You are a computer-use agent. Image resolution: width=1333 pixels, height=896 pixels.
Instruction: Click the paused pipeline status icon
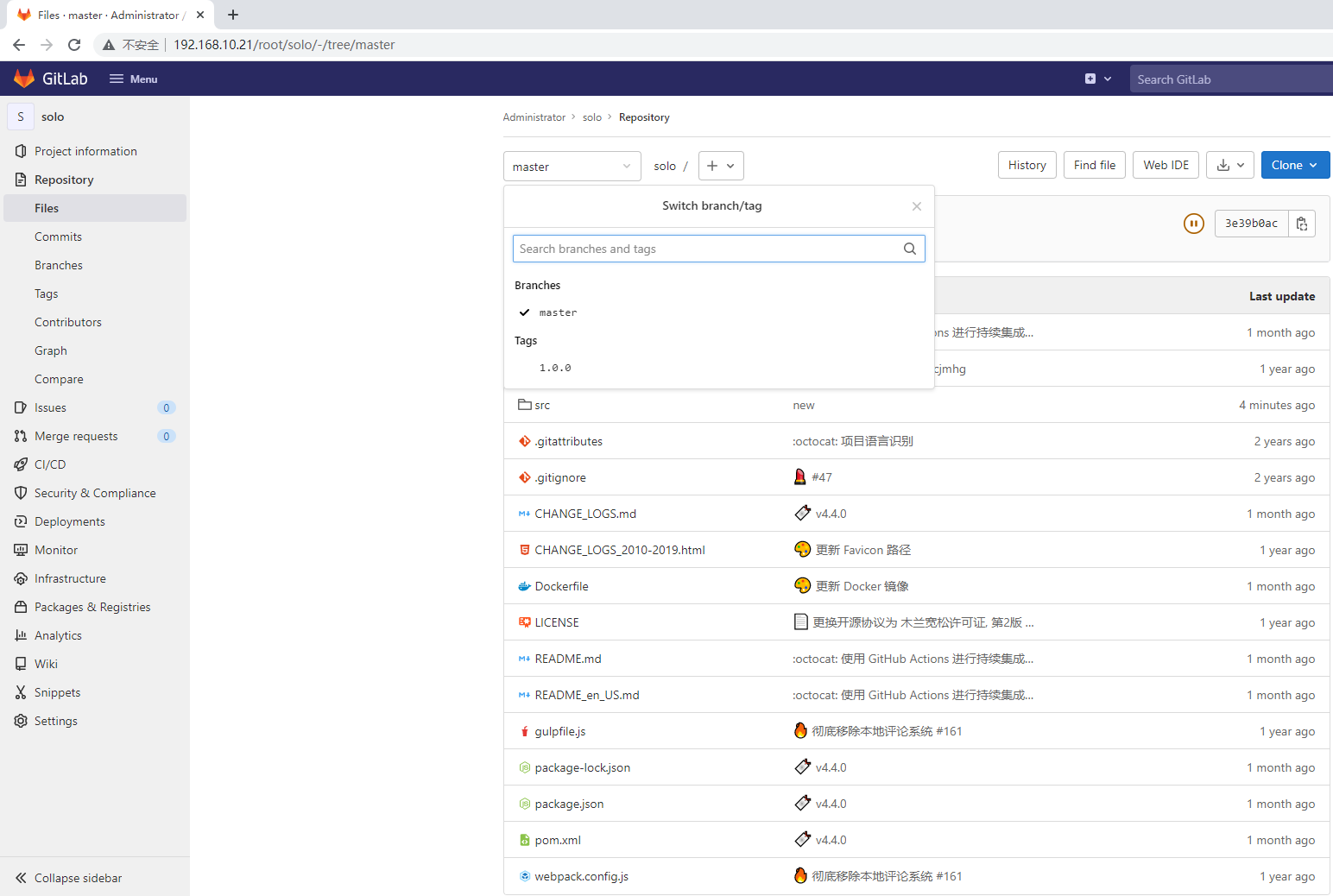click(x=1193, y=224)
